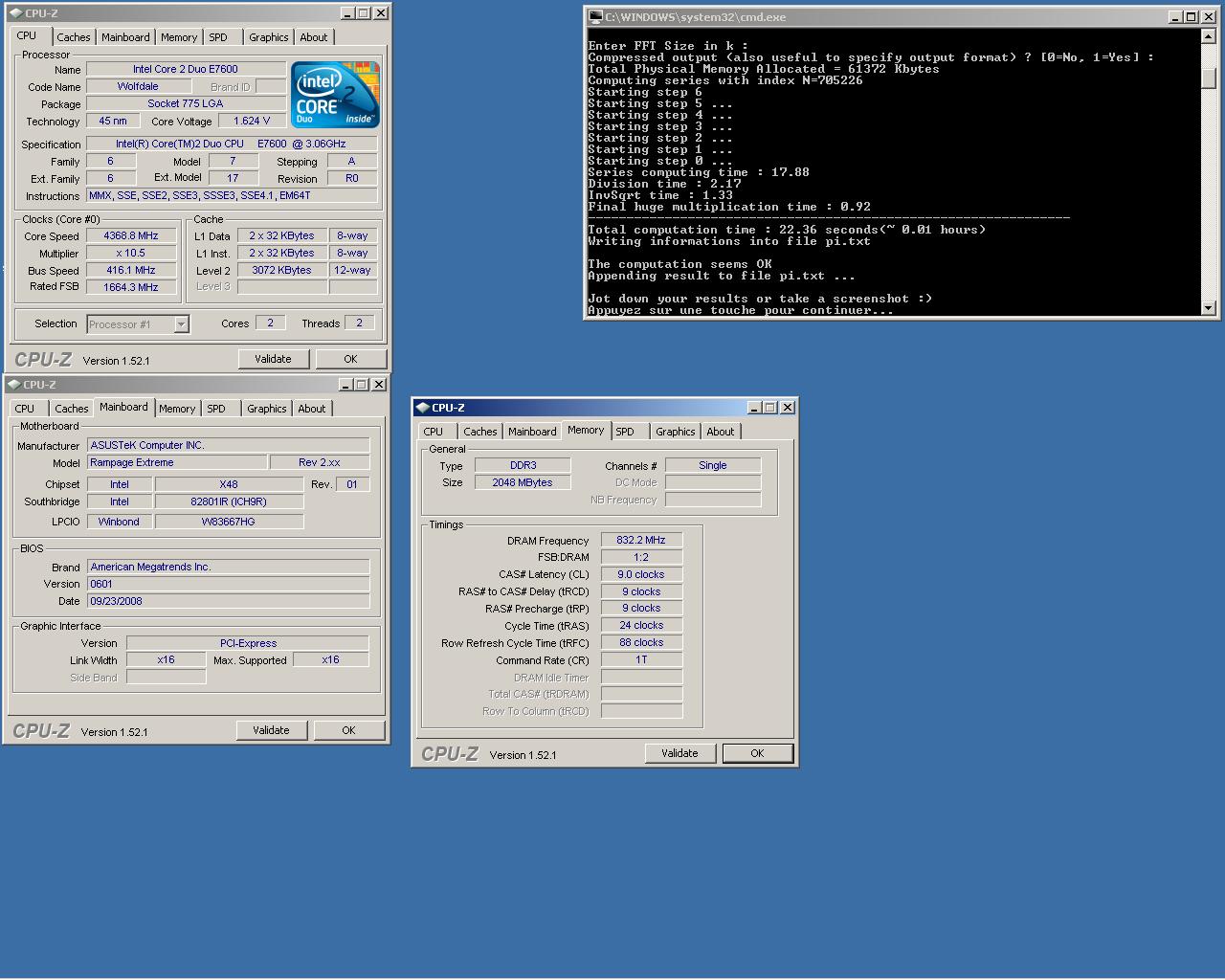The image size is (1225, 980).
Task: Click the Wolfdale code name field
Action: 138,86
